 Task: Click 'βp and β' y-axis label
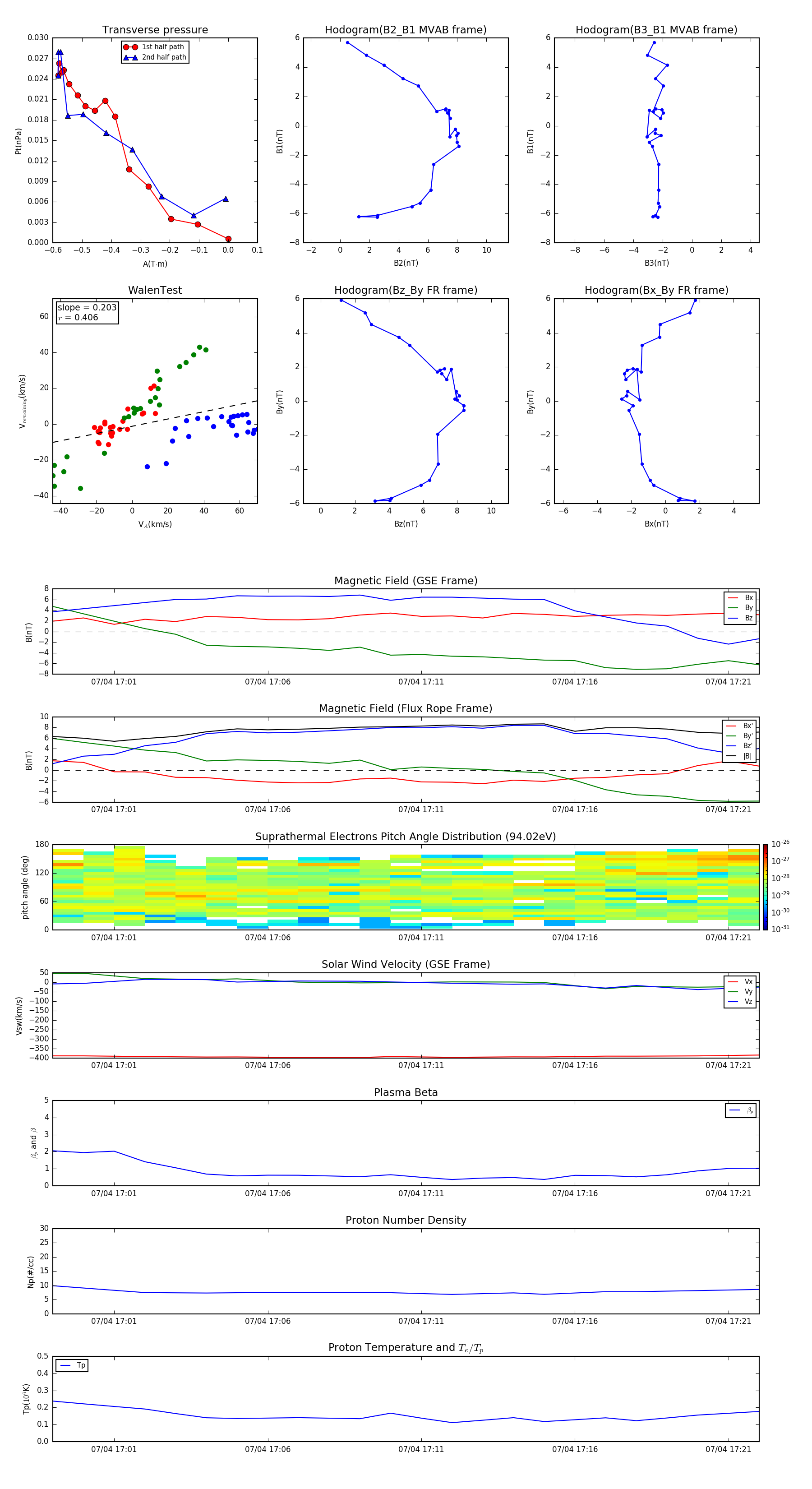tap(33, 1143)
